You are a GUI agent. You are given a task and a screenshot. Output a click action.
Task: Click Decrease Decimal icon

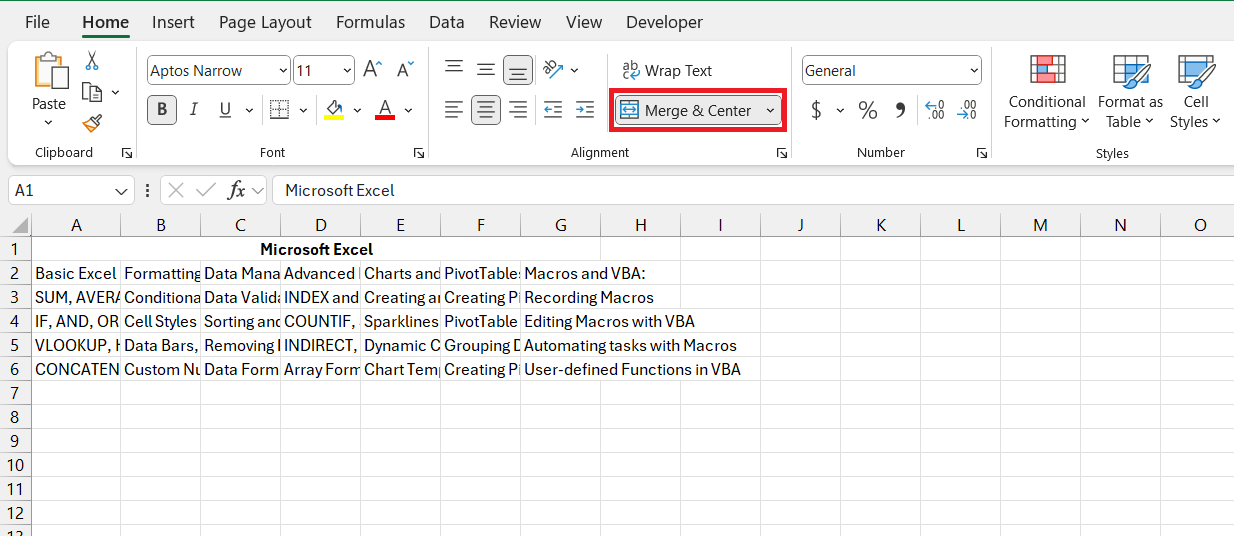(x=967, y=110)
